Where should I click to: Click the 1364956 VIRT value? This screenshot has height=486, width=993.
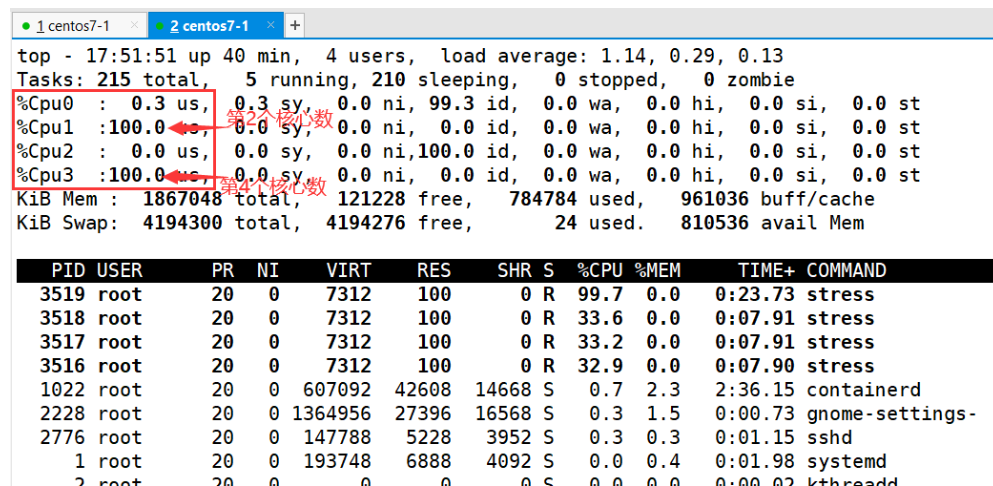(332, 414)
